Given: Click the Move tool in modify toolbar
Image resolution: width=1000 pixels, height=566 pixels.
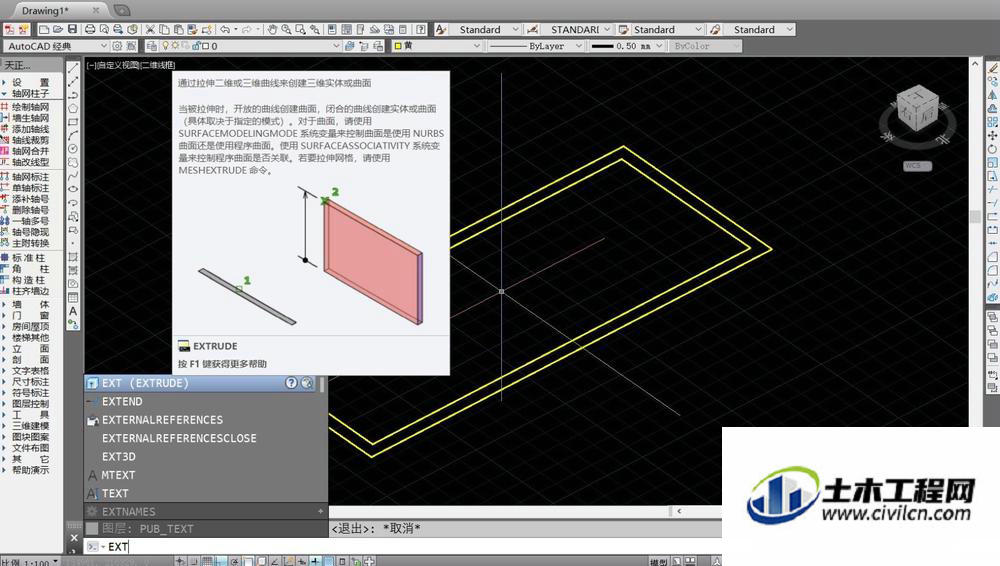Looking at the screenshot, I should pyautogui.click(x=992, y=135).
